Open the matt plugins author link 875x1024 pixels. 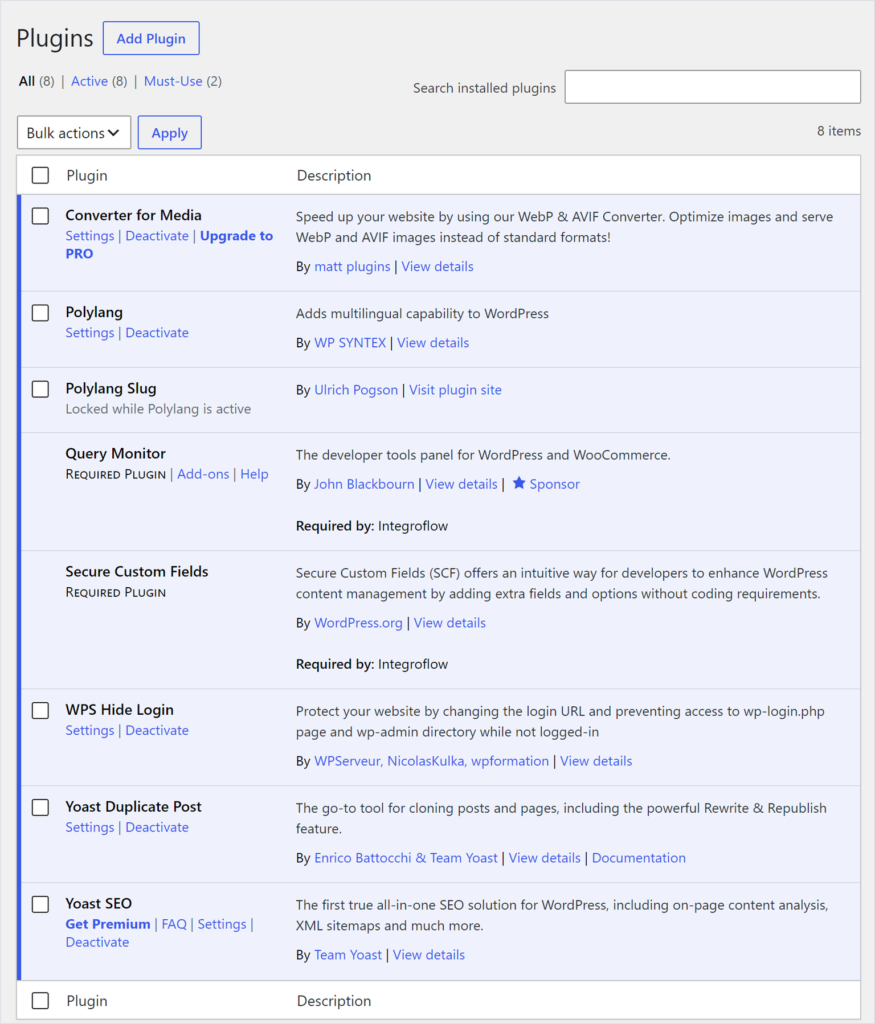click(x=352, y=266)
